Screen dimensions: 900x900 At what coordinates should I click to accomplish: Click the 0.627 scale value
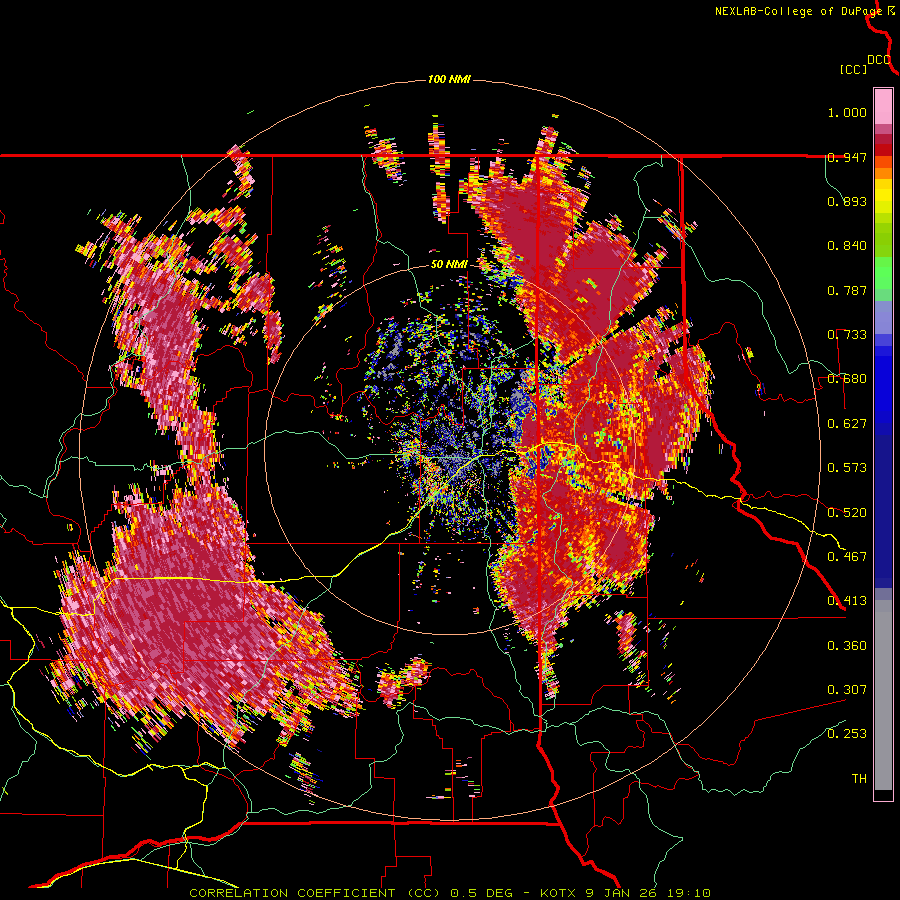(847, 424)
